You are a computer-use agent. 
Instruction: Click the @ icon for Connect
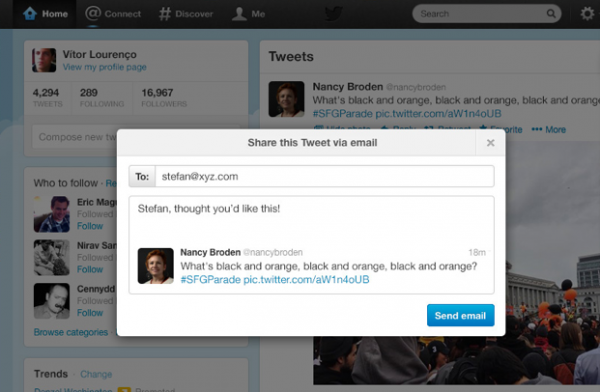[93, 13]
